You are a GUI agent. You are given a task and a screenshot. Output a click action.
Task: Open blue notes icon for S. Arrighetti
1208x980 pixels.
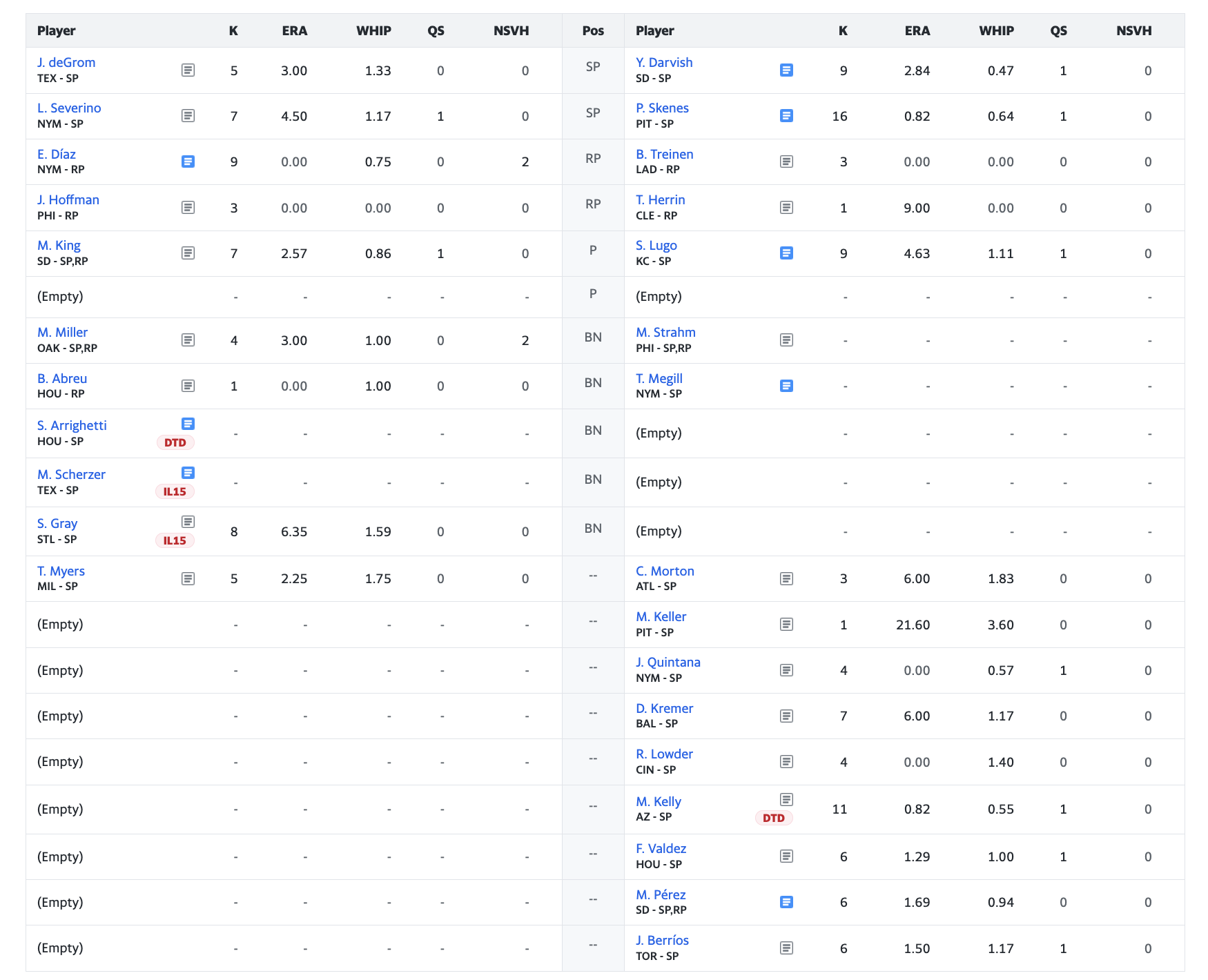[x=188, y=424]
